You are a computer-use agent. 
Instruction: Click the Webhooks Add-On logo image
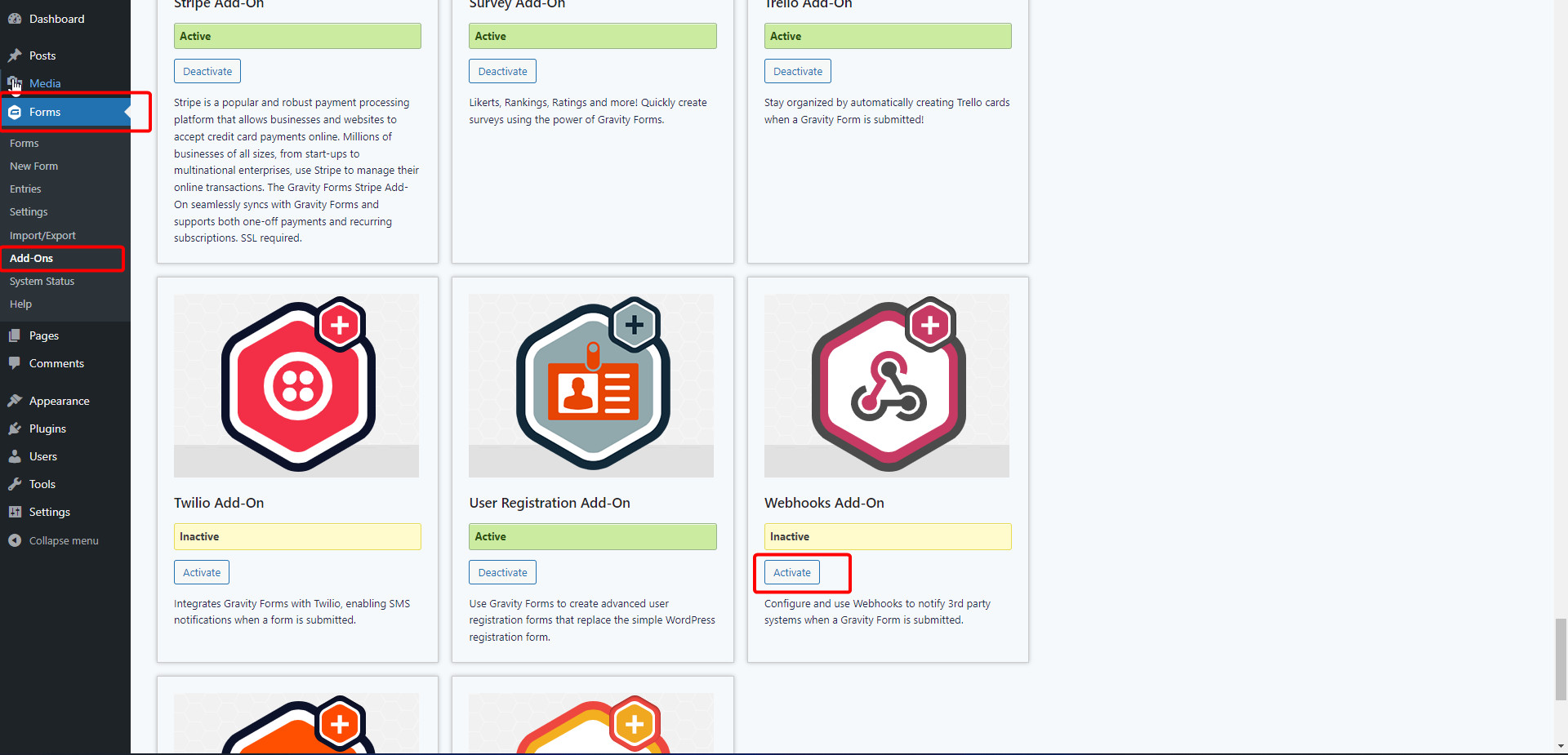pos(887,385)
